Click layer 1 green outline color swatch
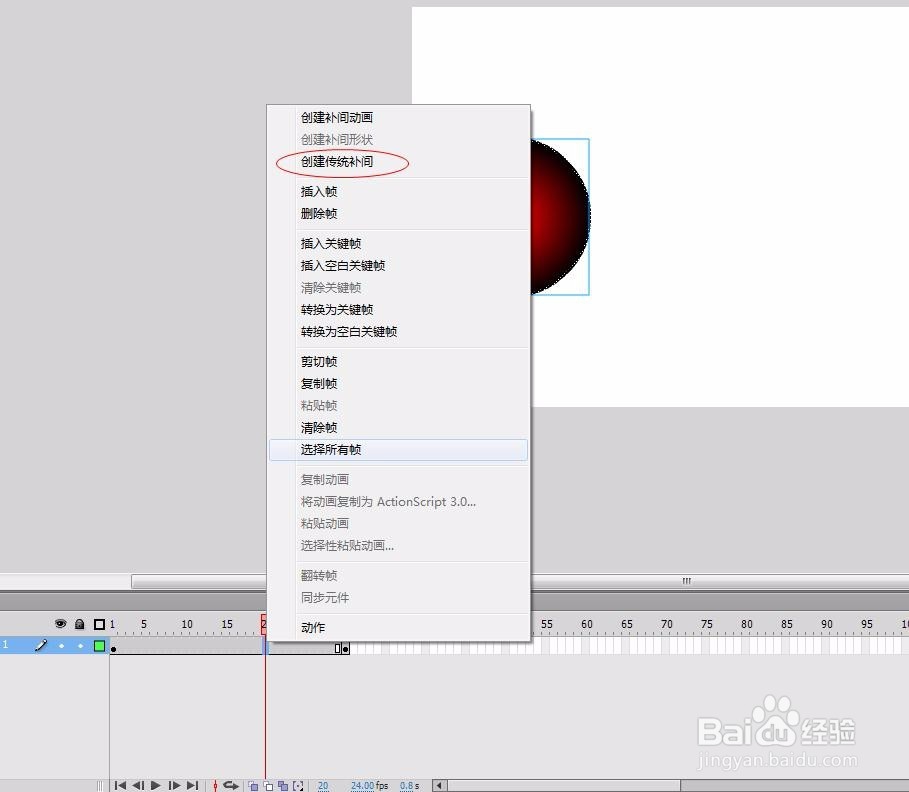909x792 pixels. [x=99, y=645]
